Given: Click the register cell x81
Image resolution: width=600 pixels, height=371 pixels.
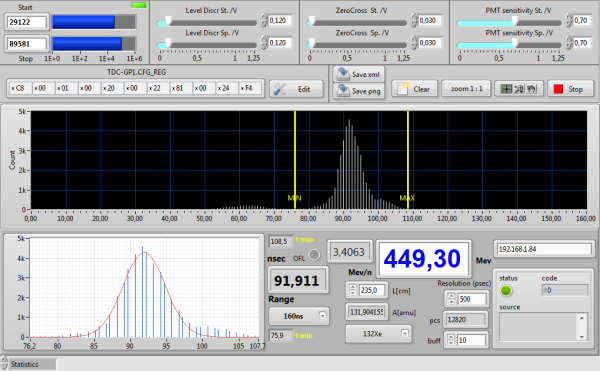Looking at the screenshot, I should [x=181, y=88].
